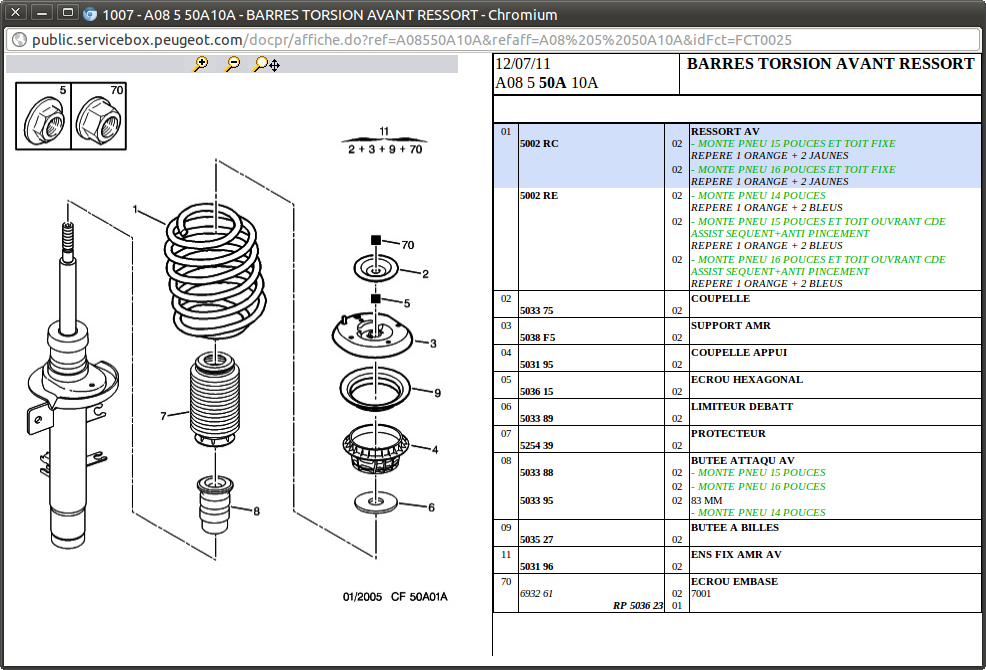Click the zoom out magnifier icon
The height and width of the screenshot is (670, 986).
click(233, 64)
